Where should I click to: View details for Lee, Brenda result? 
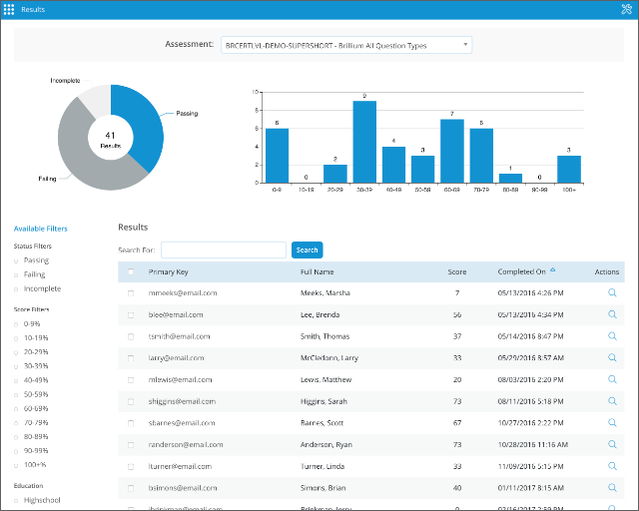point(612,314)
